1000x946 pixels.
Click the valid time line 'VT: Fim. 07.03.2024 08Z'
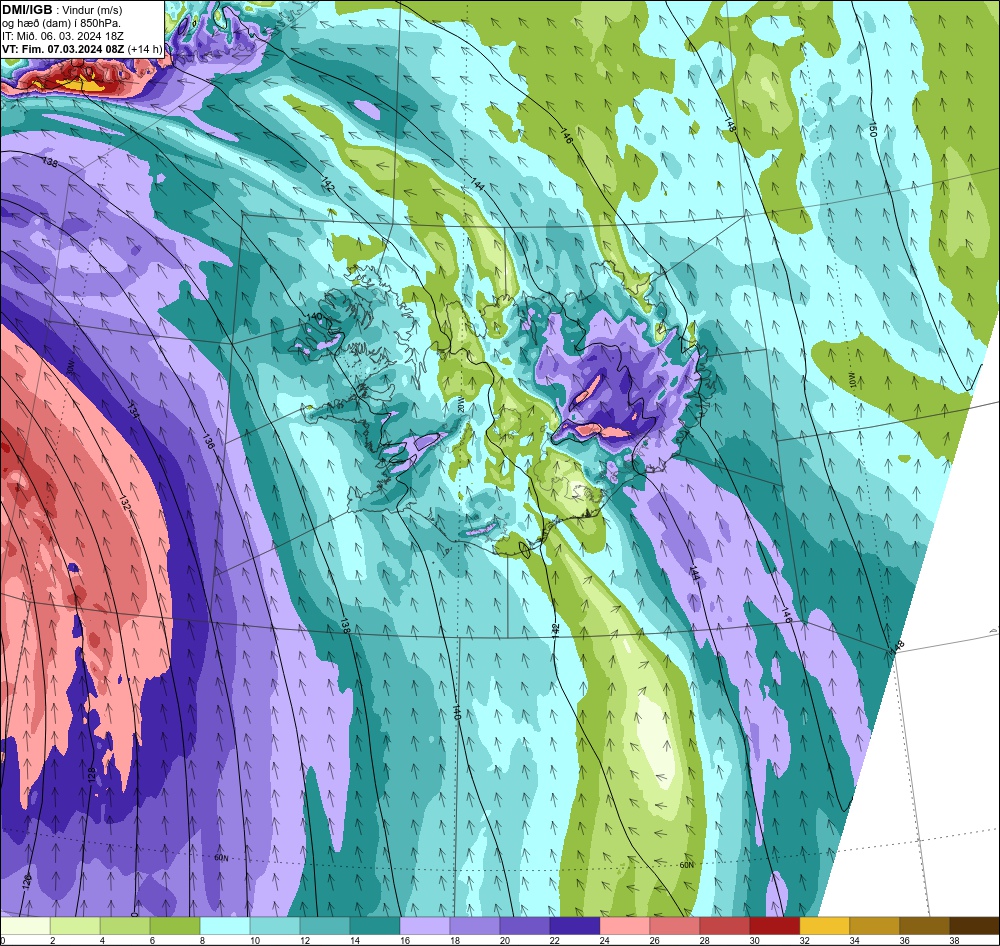63,49
